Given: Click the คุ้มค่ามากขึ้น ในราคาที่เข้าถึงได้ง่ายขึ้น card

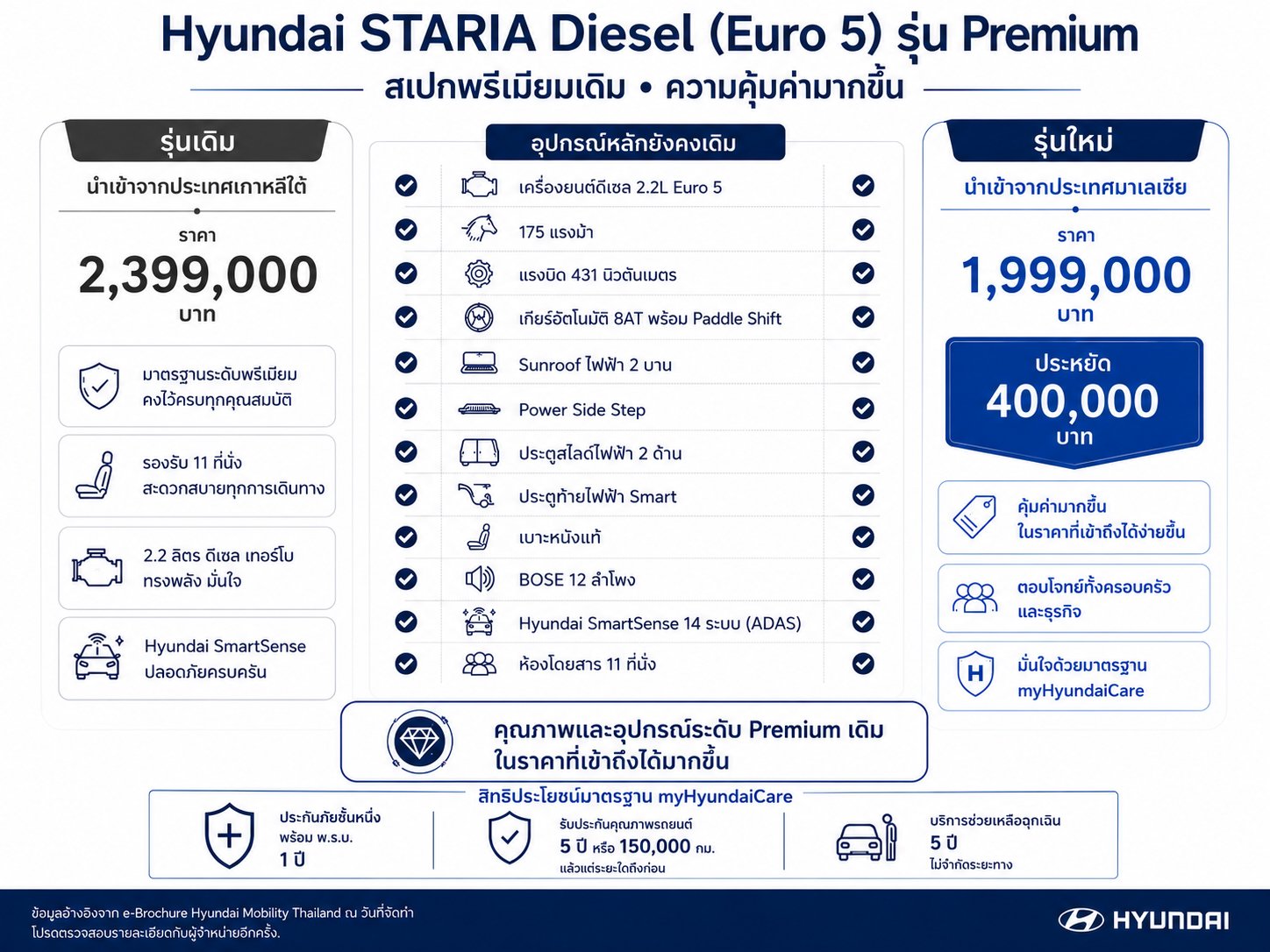Looking at the screenshot, I should tap(1074, 517).
